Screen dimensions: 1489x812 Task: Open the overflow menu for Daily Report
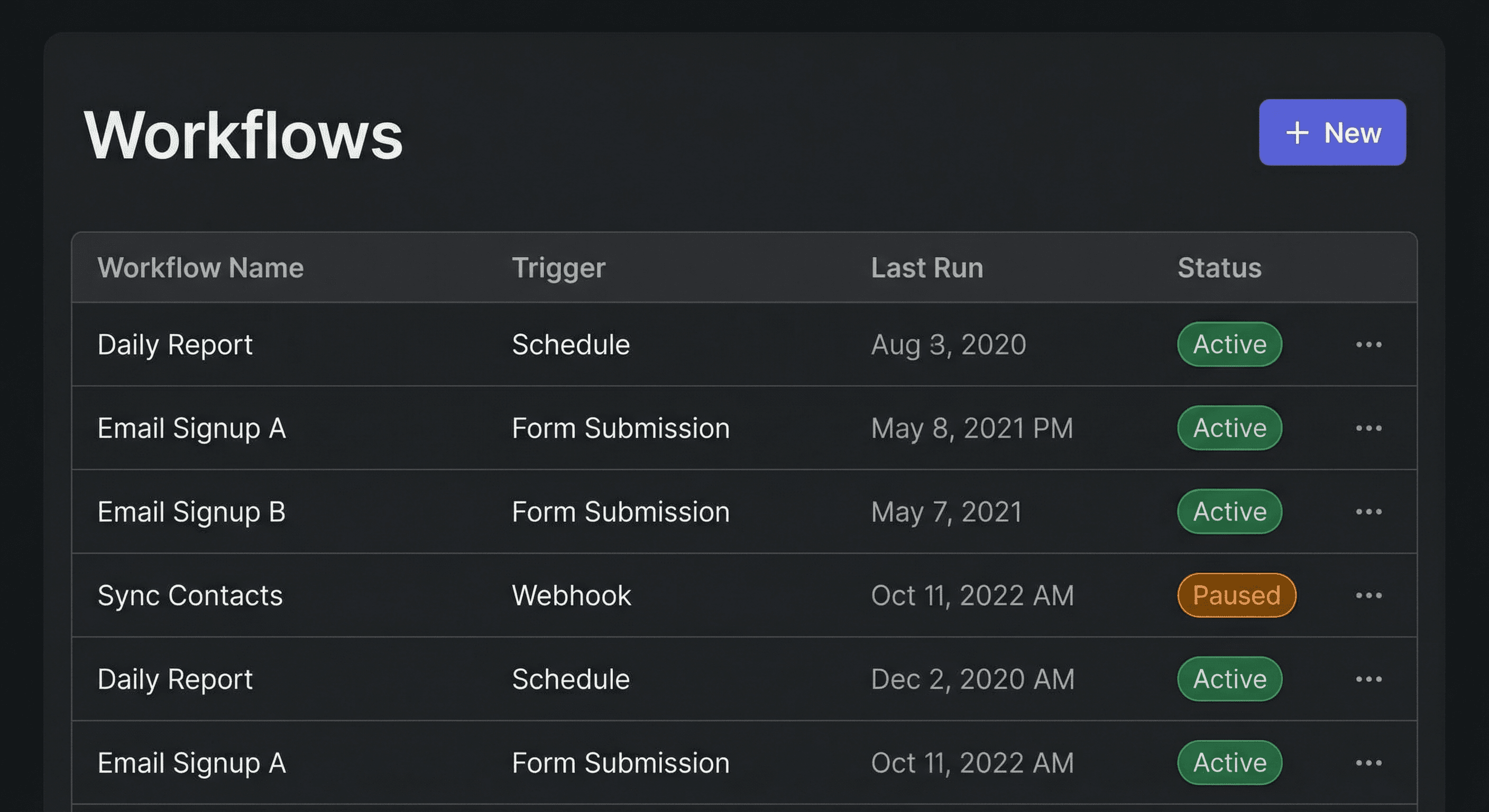(1369, 344)
